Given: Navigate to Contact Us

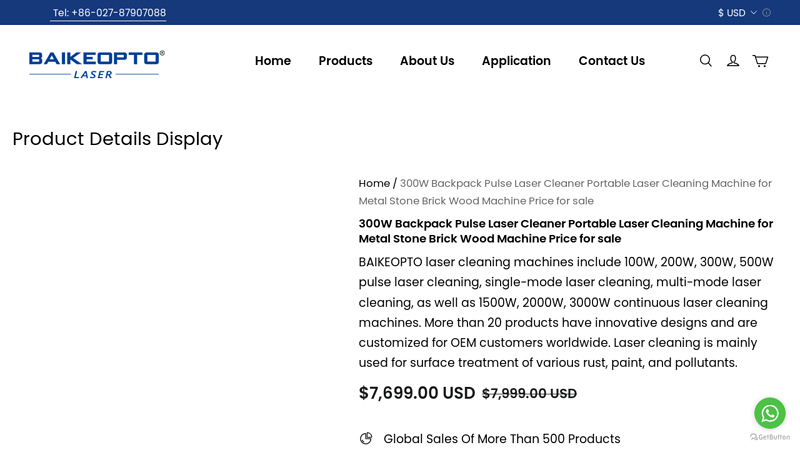Looking at the screenshot, I should pos(611,61).
